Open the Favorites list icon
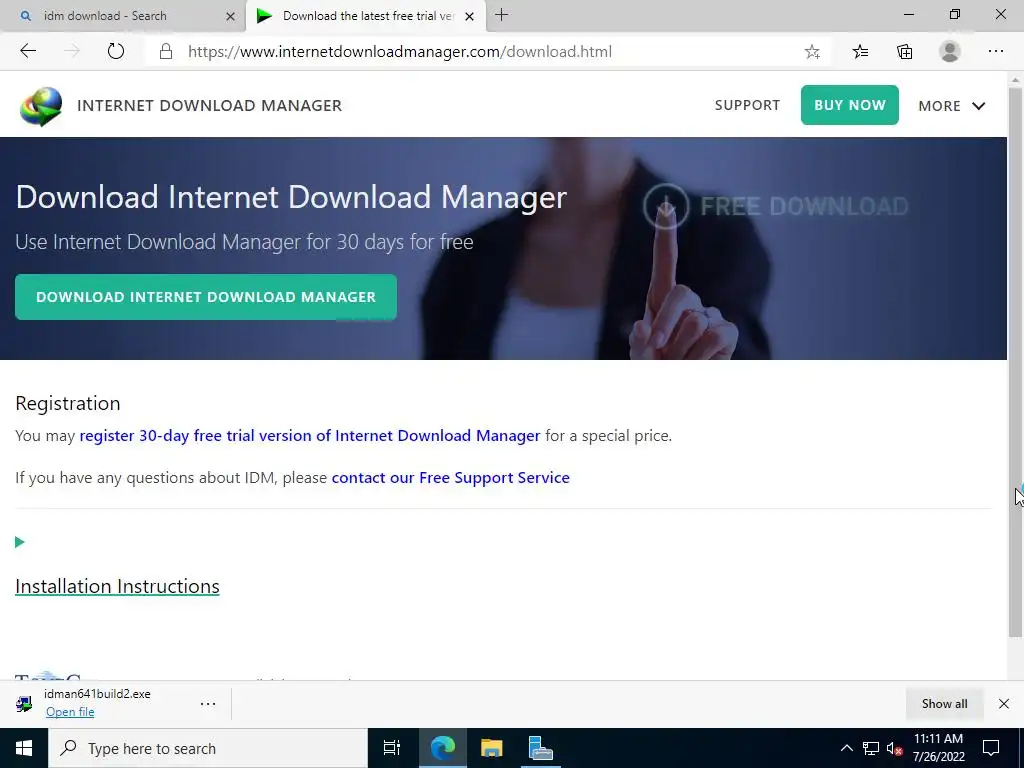 pos(860,52)
